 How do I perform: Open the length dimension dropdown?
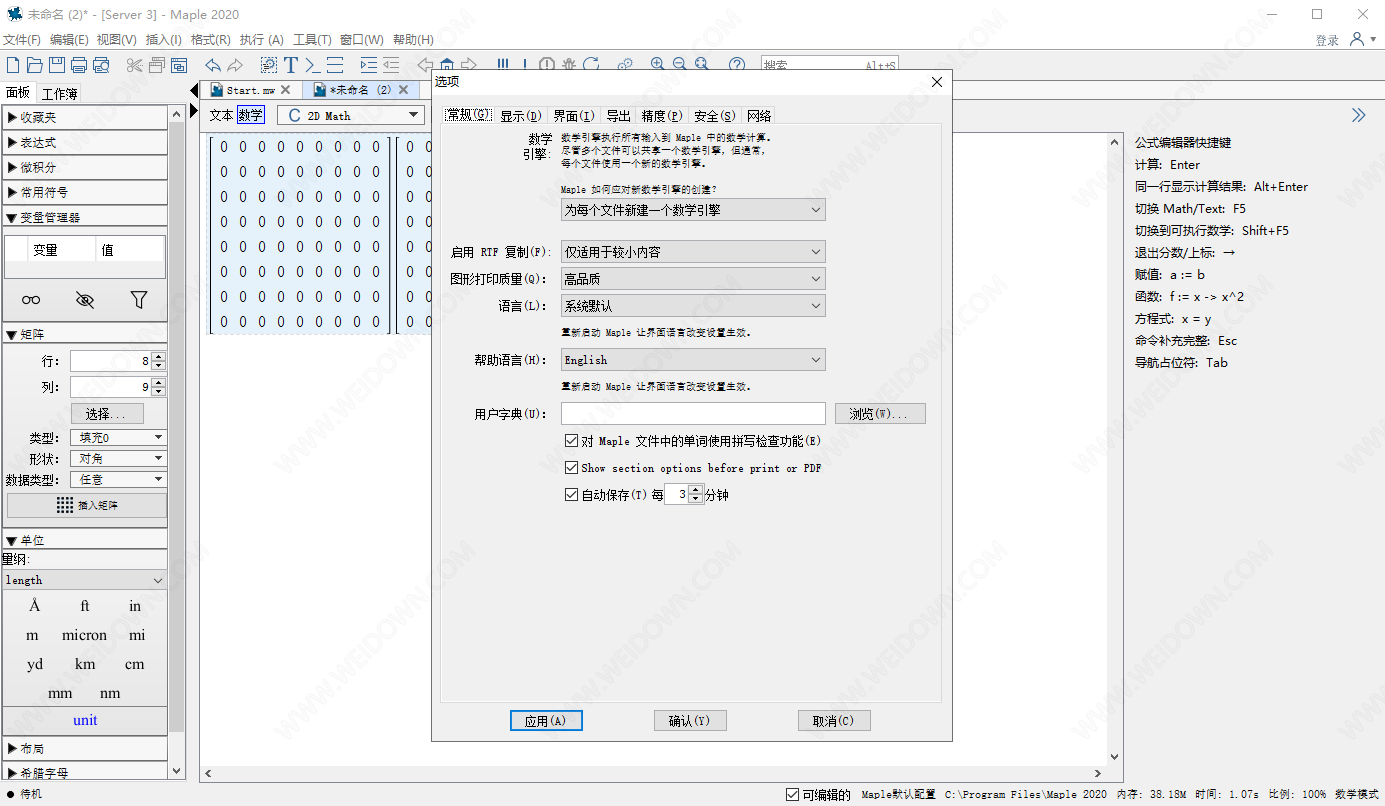pyautogui.click(x=85, y=580)
